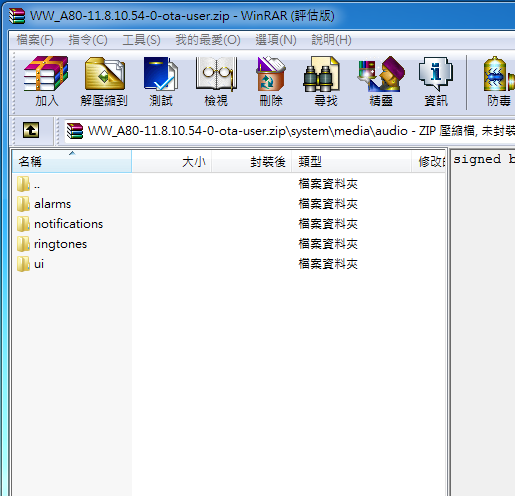Click the 測試 (Test) toolbar icon
This screenshot has width=515, height=496.
coord(161,81)
